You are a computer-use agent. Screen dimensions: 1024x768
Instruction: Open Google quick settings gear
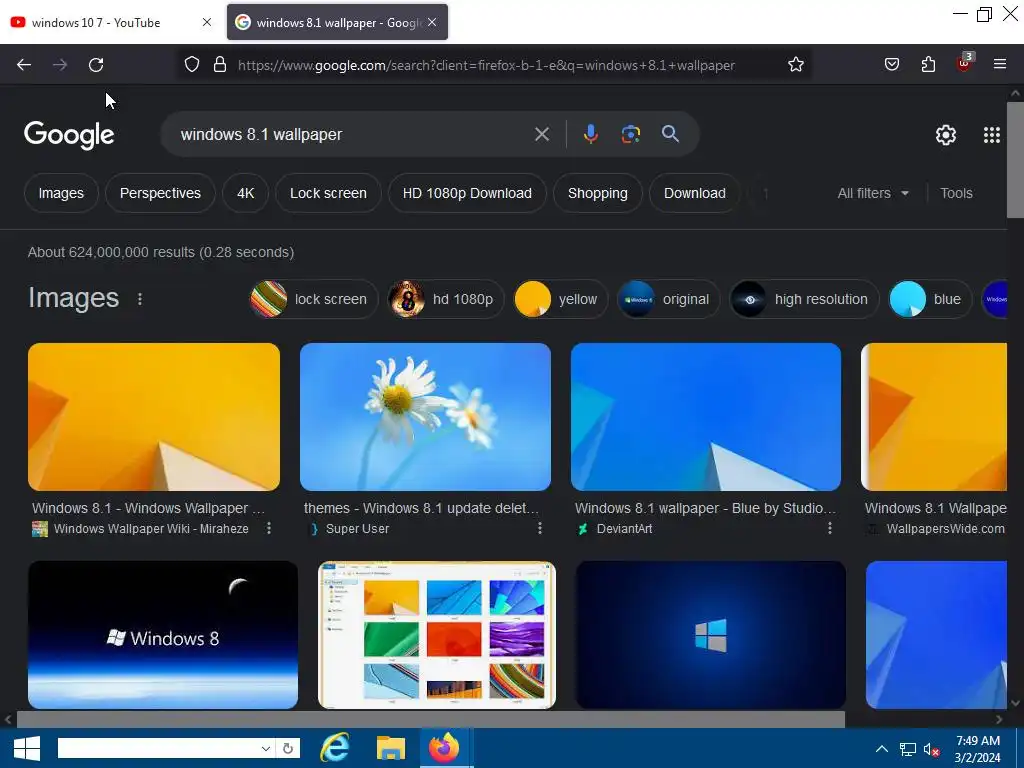click(946, 135)
